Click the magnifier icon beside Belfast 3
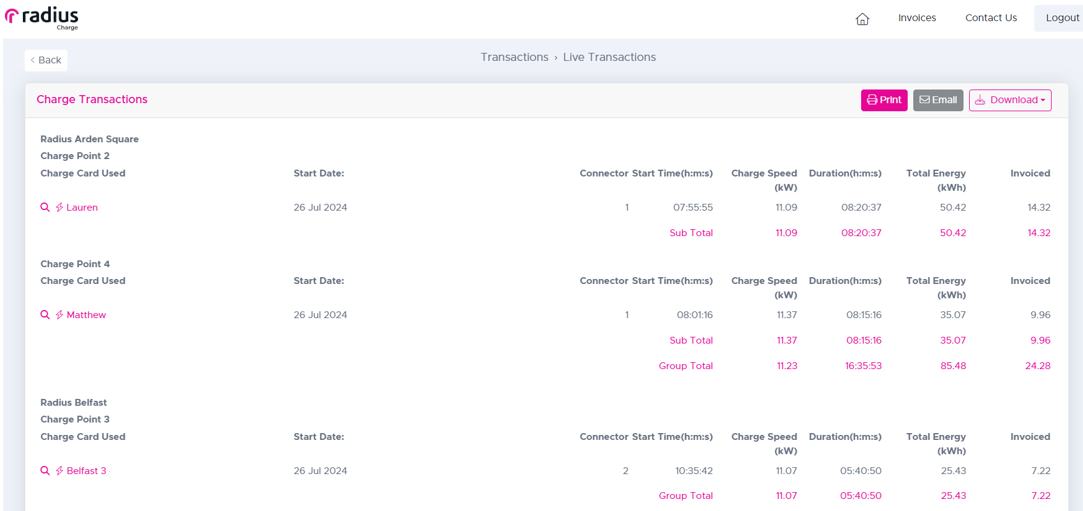Viewport: 1083px width, 511px height. pos(45,471)
